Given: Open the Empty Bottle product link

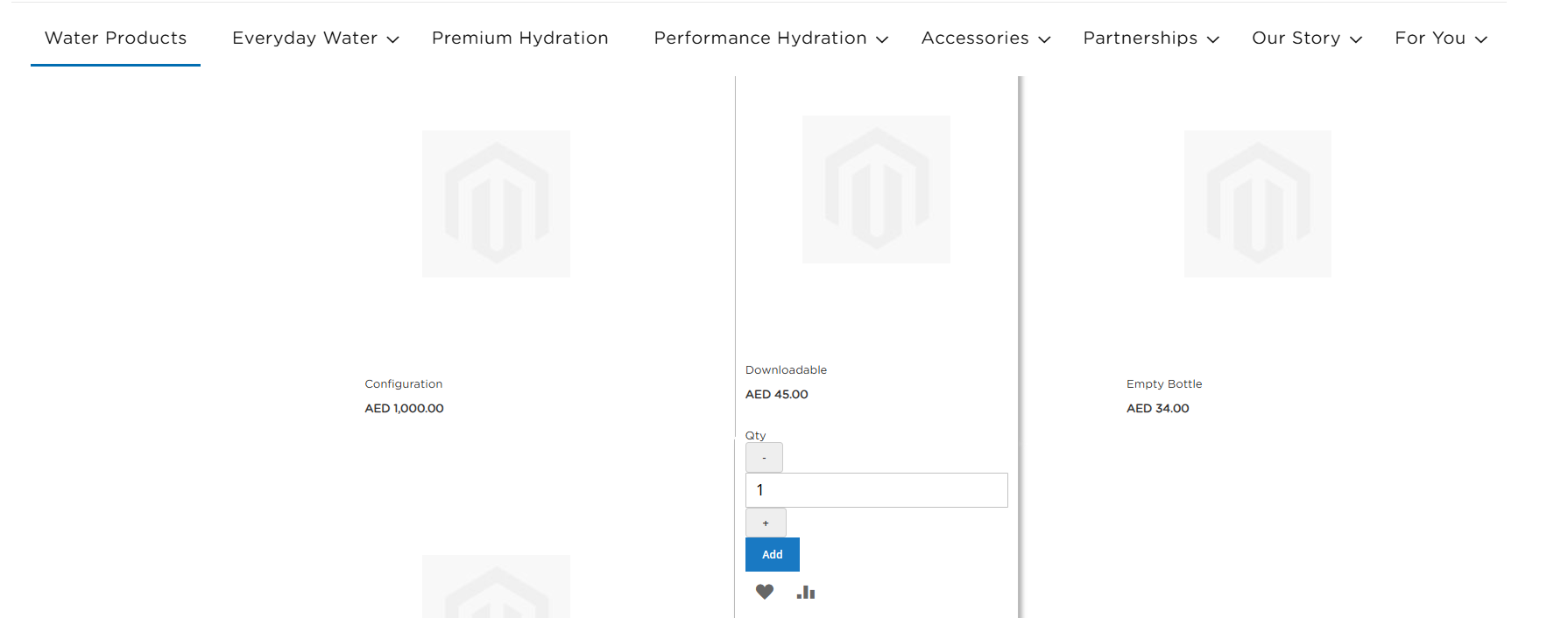Looking at the screenshot, I should tap(1164, 383).
